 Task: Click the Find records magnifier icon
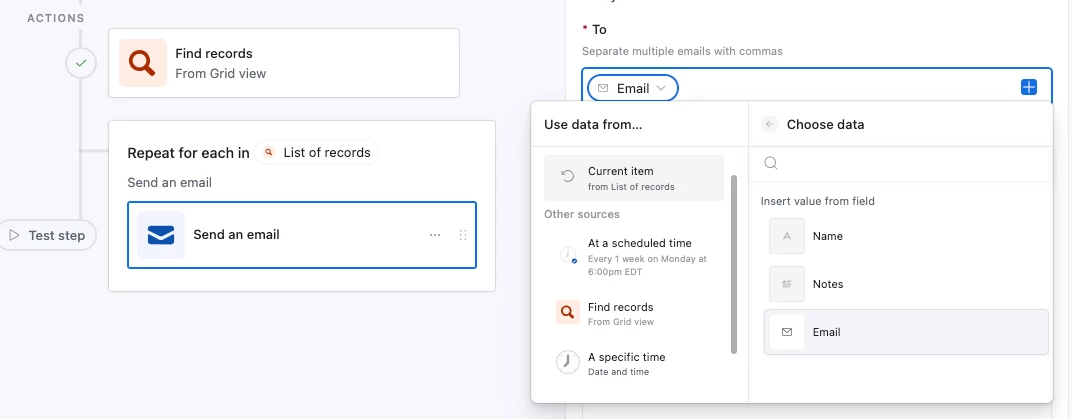coord(143,63)
